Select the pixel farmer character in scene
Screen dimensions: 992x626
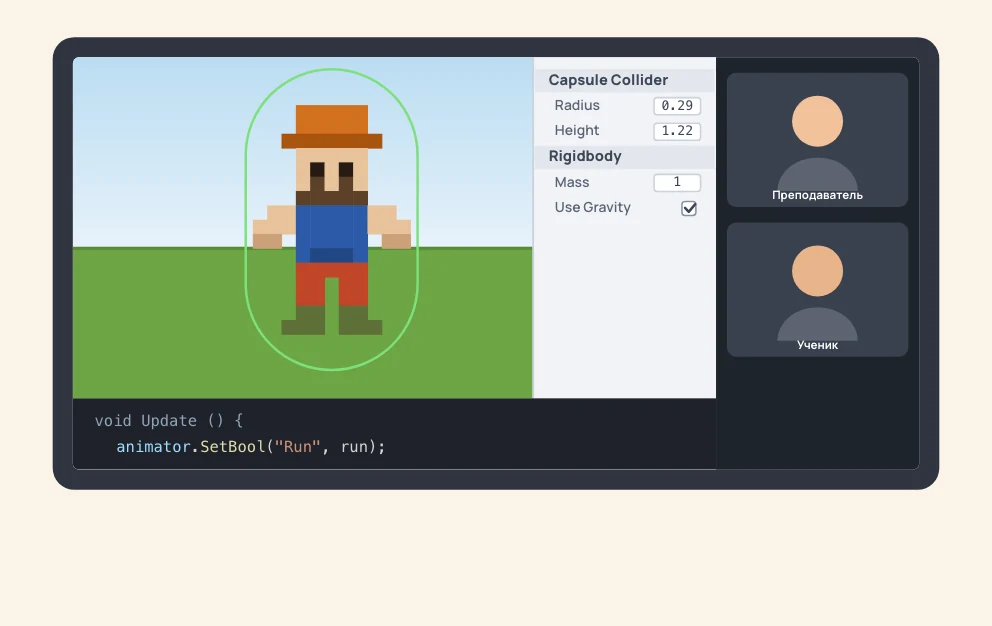[x=332, y=220]
